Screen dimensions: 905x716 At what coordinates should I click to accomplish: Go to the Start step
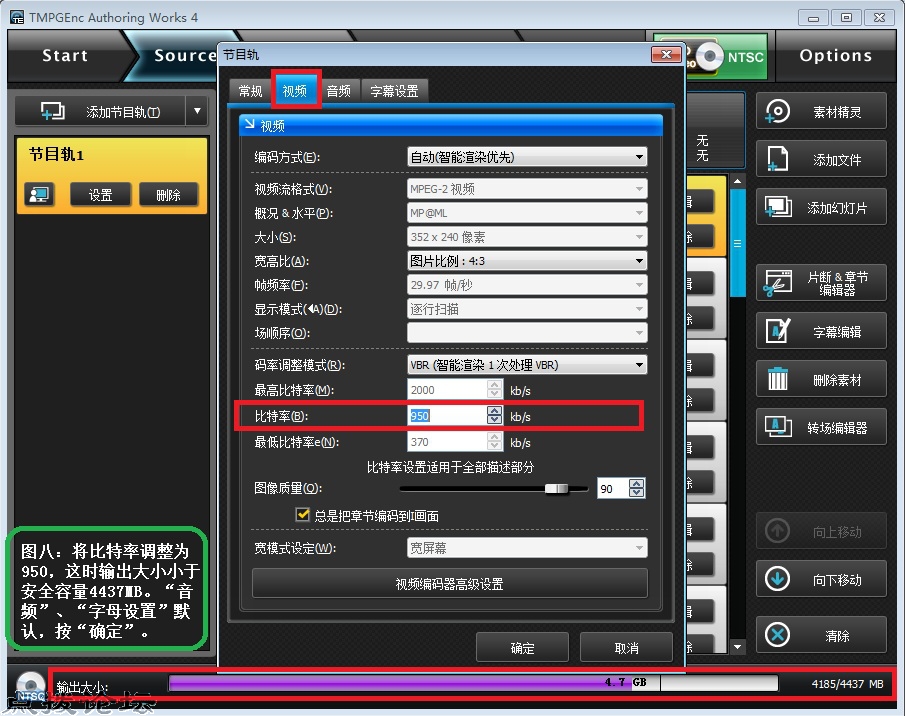(x=65, y=56)
